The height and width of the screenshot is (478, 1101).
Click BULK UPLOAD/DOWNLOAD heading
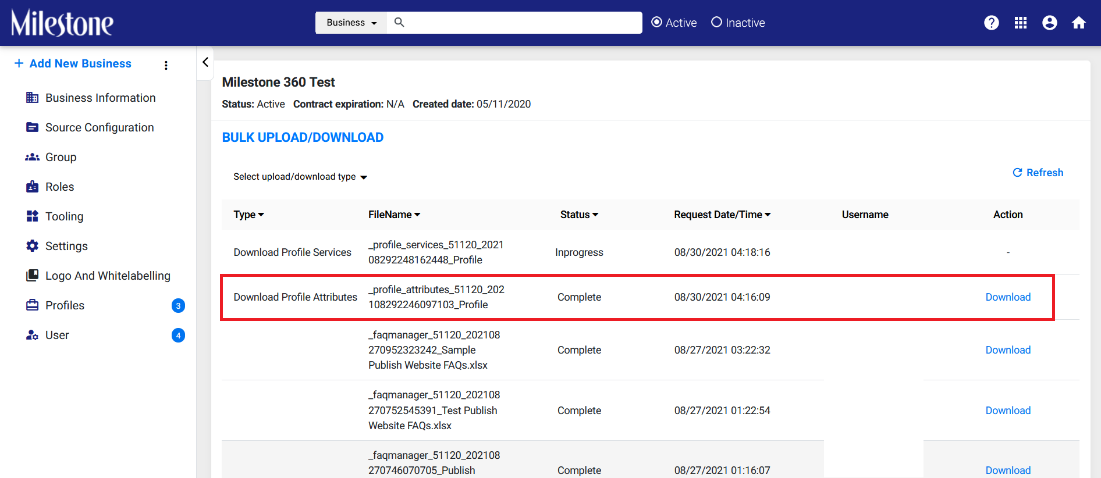pyautogui.click(x=303, y=138)
